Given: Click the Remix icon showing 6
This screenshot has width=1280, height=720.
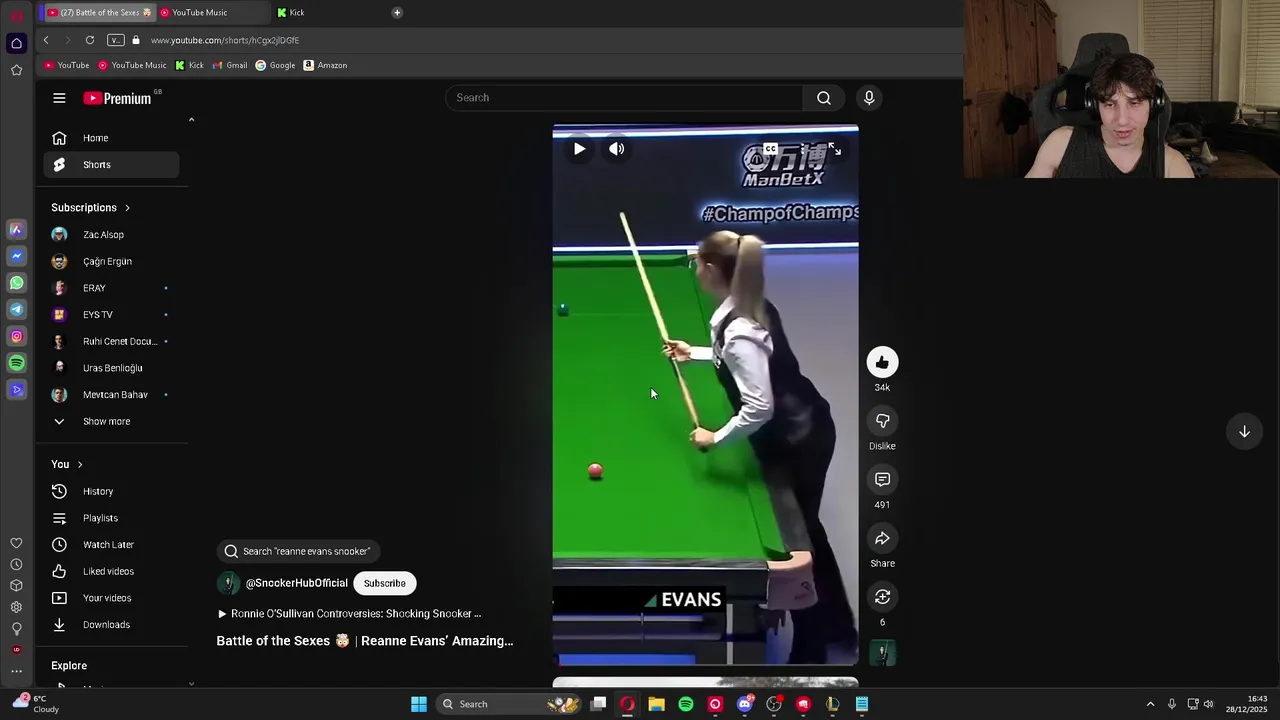Looking at the screenshot, I should (x=882, y=597).
